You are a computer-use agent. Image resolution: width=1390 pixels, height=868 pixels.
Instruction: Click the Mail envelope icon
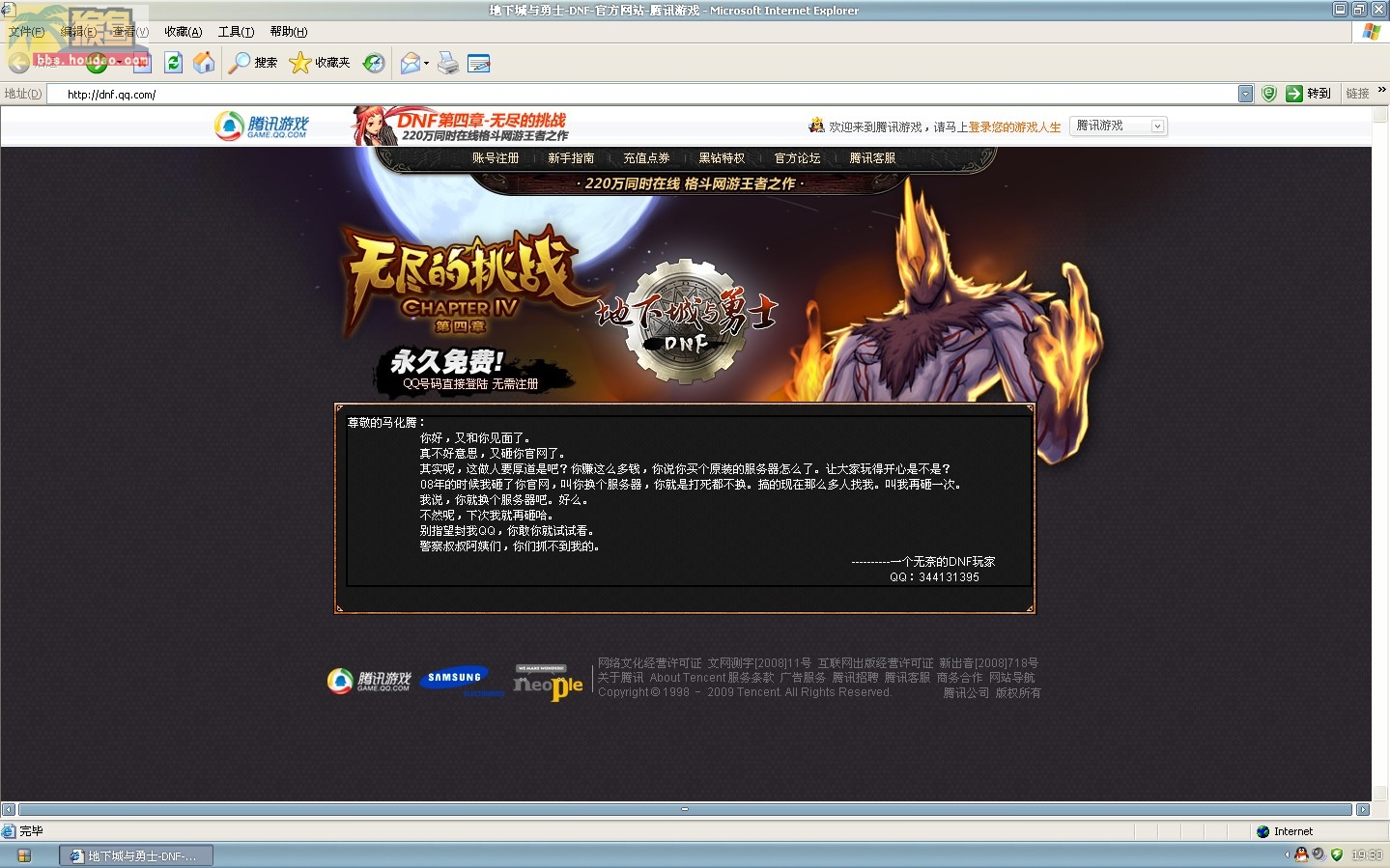tap(410, 63)
